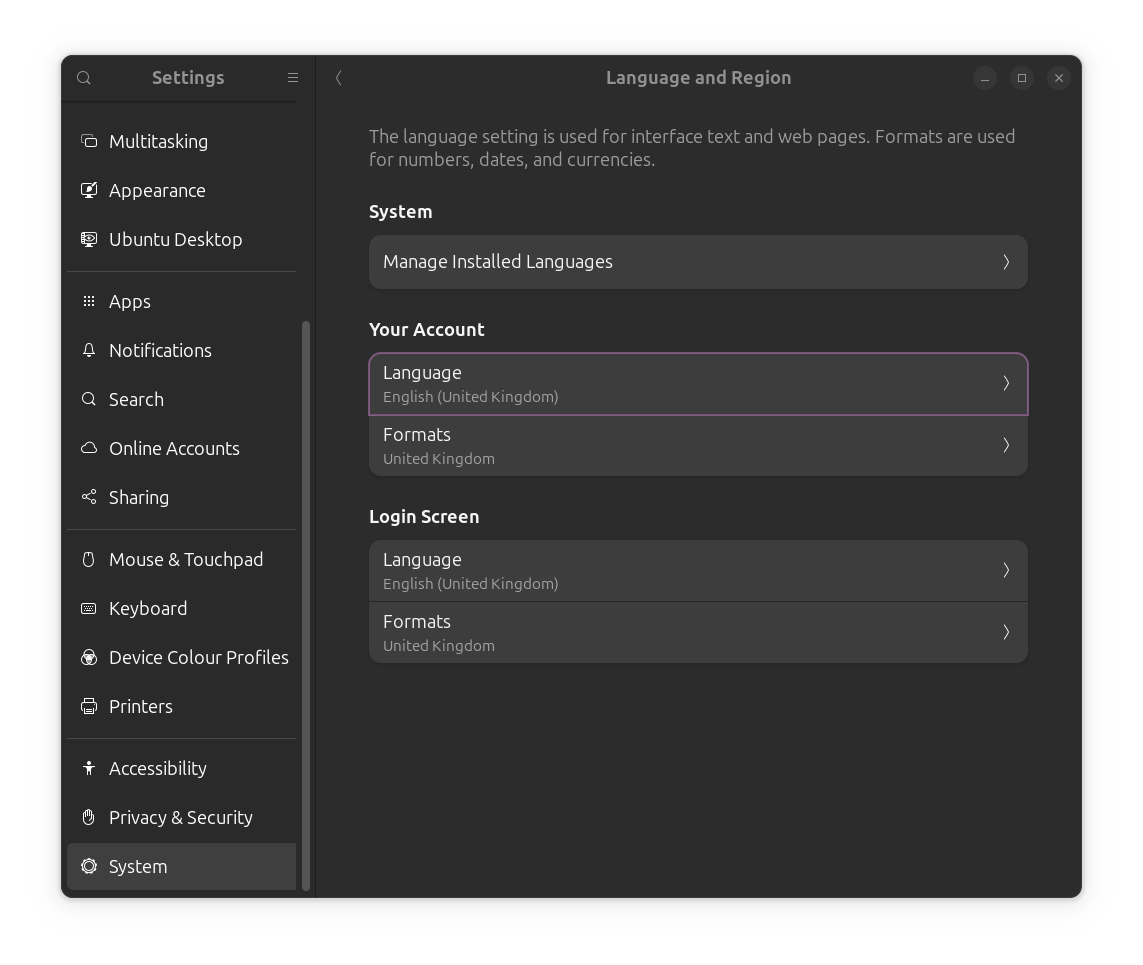Click the Multitasking sidebar icon

(89, 141)
